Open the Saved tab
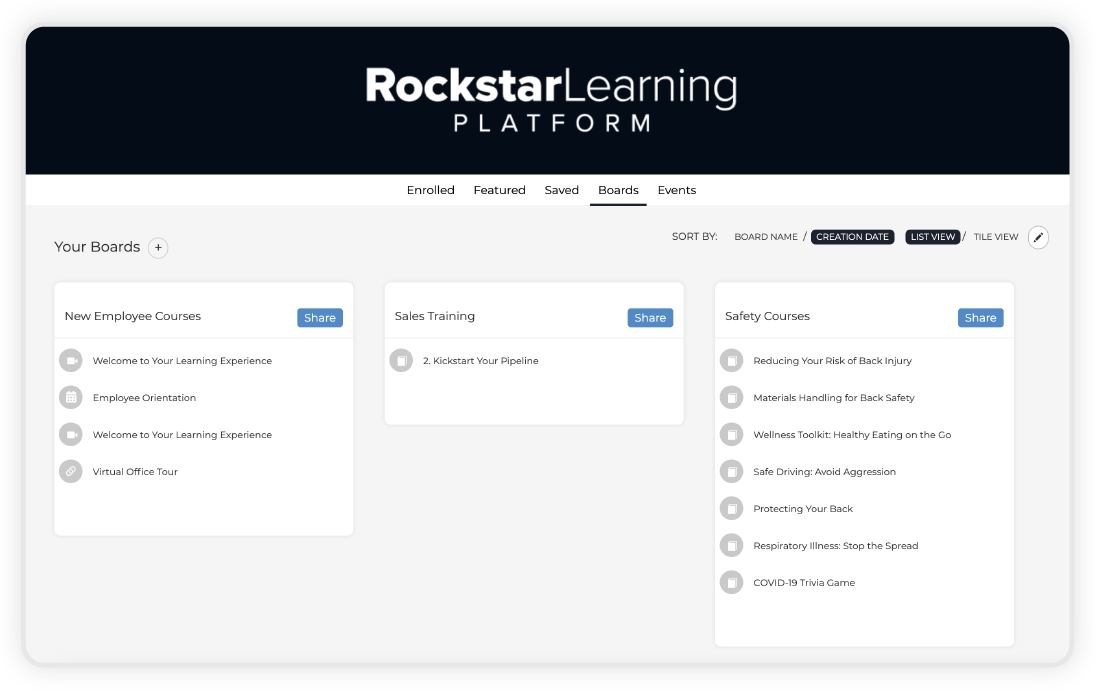The image size is (1095, 690). [x=561, y=190]
